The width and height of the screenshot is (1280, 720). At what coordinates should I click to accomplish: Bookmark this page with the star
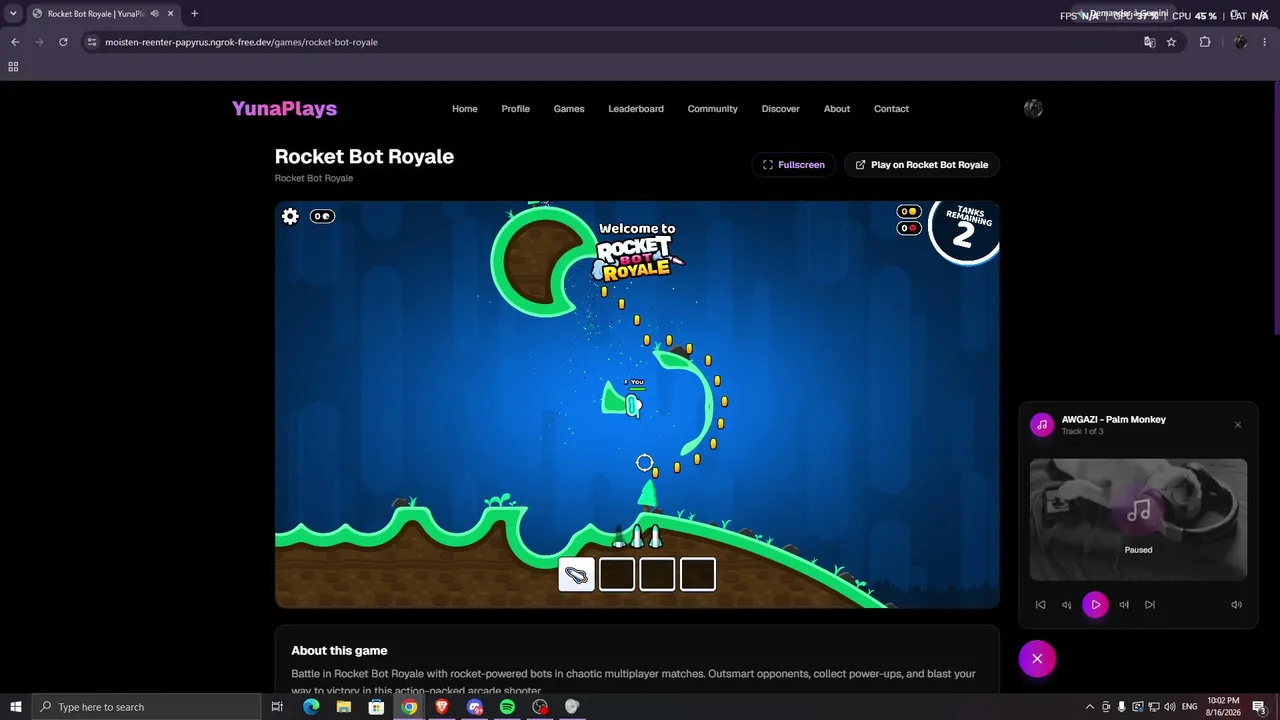1171,42
